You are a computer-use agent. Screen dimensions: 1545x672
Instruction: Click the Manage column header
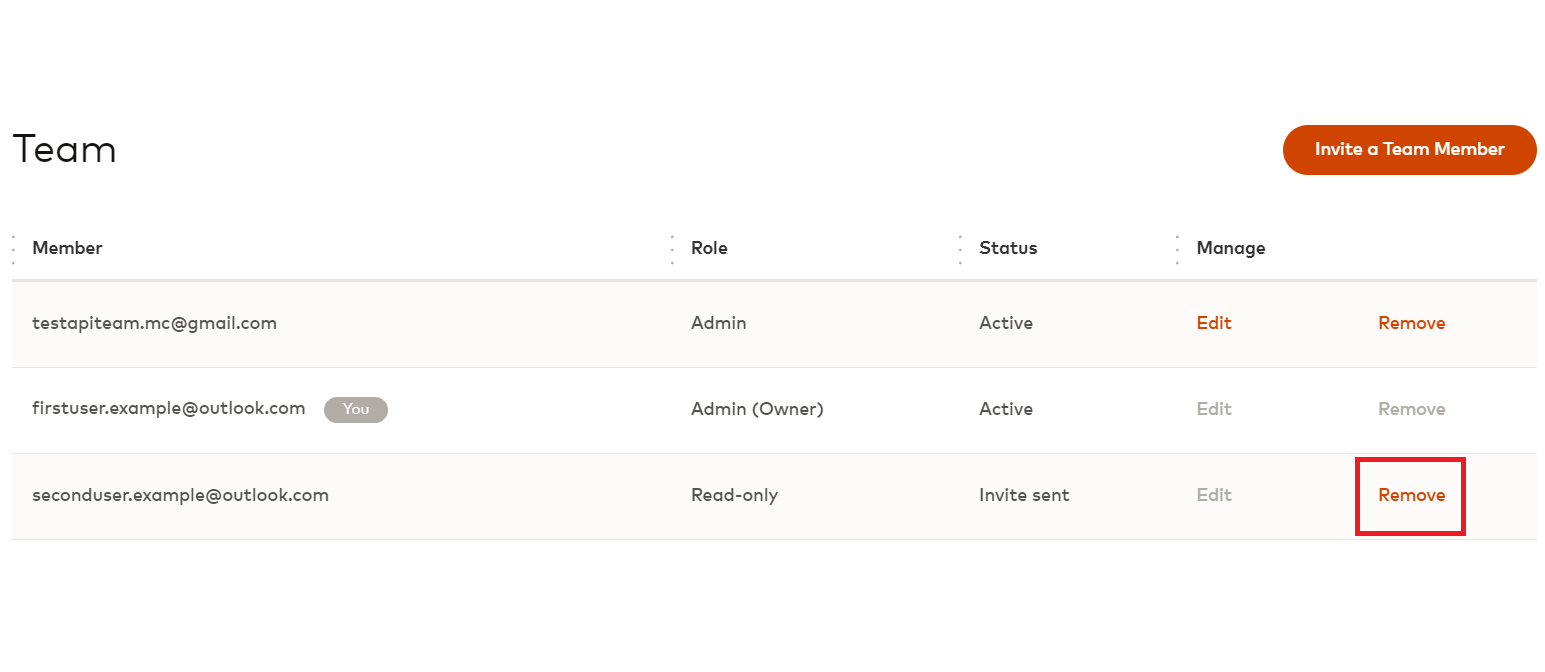(1231, 248)
